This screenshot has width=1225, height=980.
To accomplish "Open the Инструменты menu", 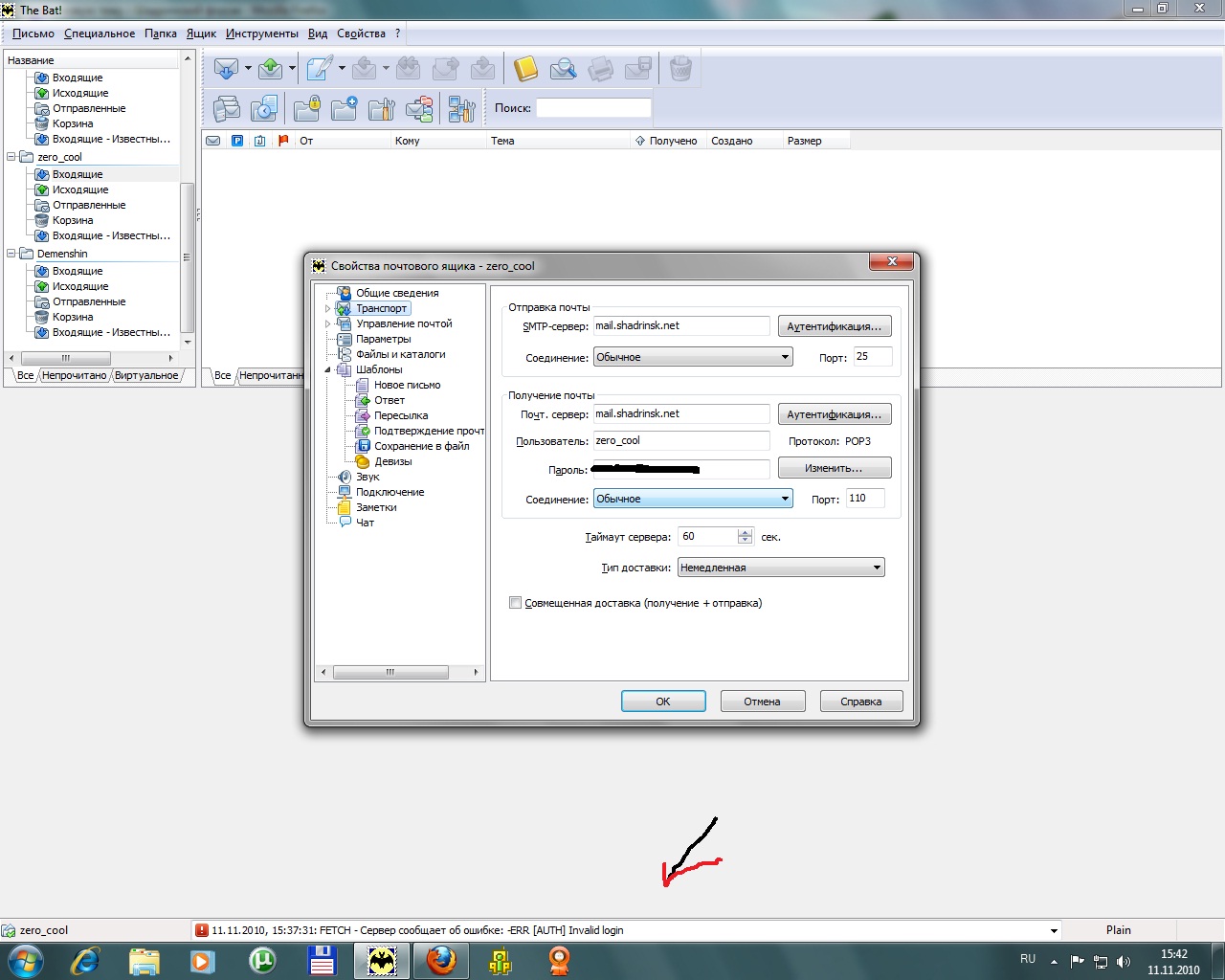I will click(x=262, y=33).
